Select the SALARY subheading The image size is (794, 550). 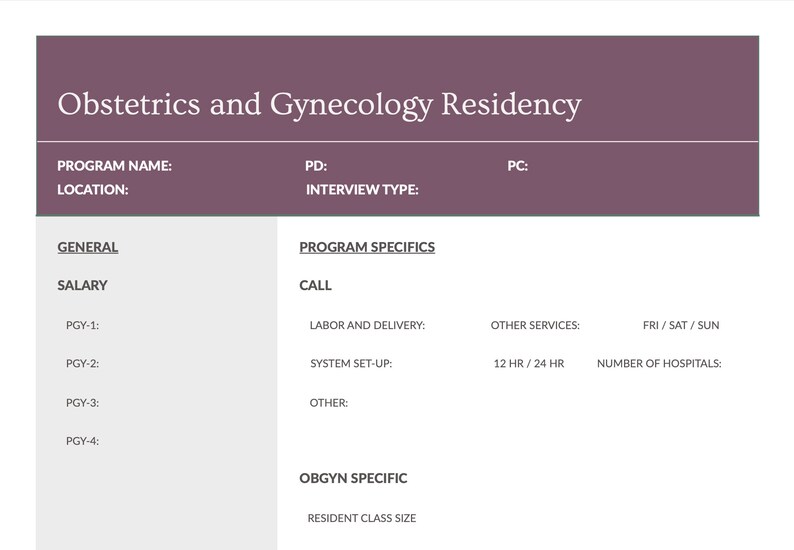point(82,285)
